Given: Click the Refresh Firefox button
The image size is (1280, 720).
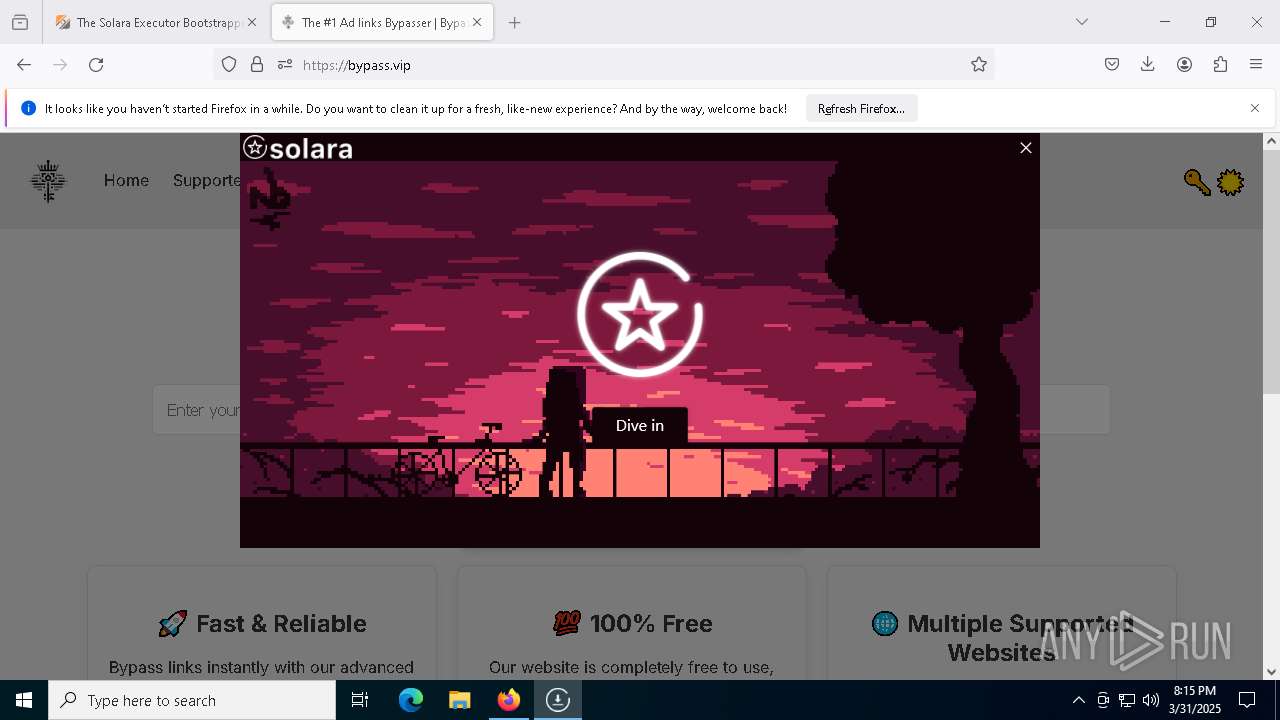Looking at the screenshot, I should (861, 108).
